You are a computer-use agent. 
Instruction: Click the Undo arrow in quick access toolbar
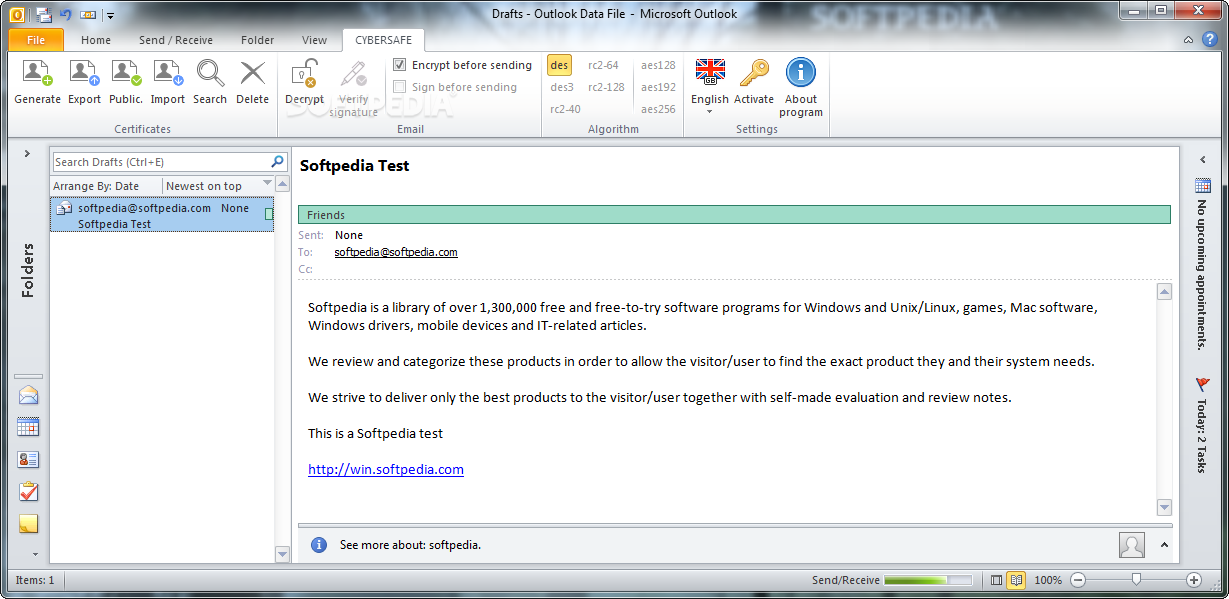click(66, 14)
